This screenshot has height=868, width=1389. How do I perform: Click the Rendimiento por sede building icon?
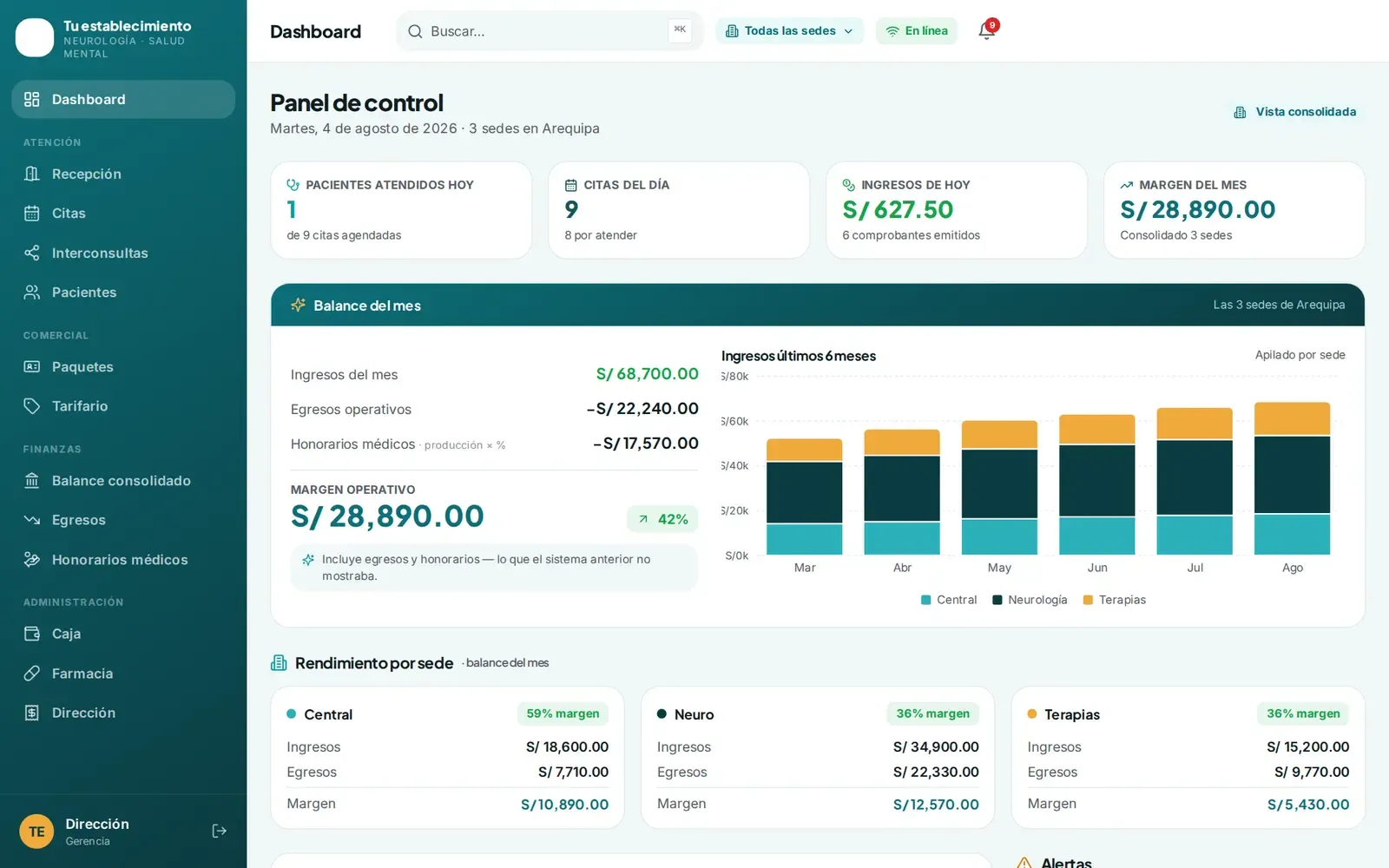pyautogui.click(x=279, y=663)
